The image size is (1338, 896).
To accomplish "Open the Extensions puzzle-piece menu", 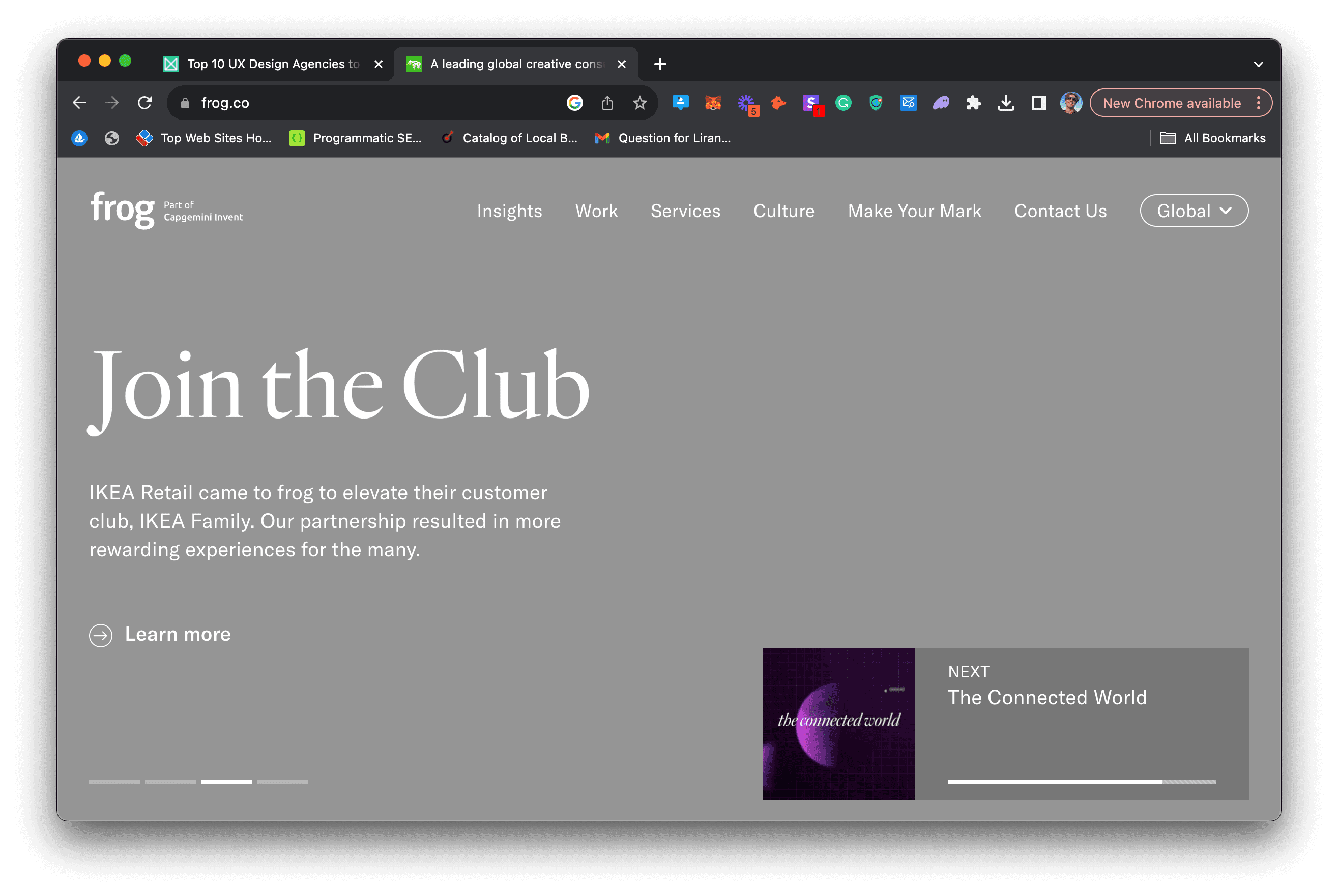I will coord(973,103).
